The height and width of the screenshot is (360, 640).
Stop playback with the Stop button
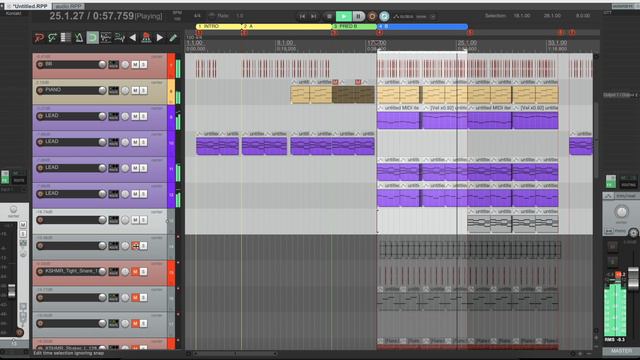[329, 16]
